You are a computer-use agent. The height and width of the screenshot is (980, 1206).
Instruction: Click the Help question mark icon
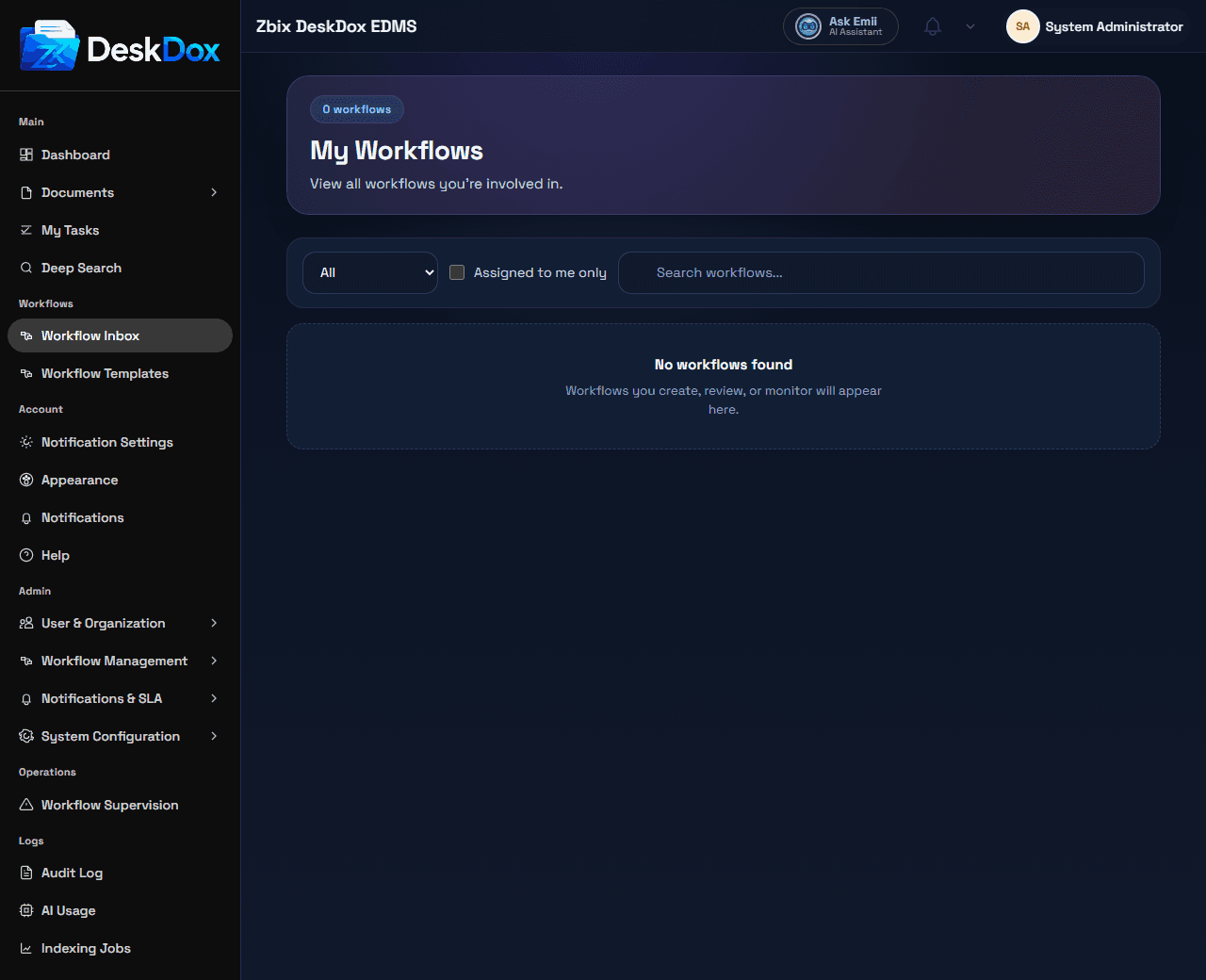[26, 555]
